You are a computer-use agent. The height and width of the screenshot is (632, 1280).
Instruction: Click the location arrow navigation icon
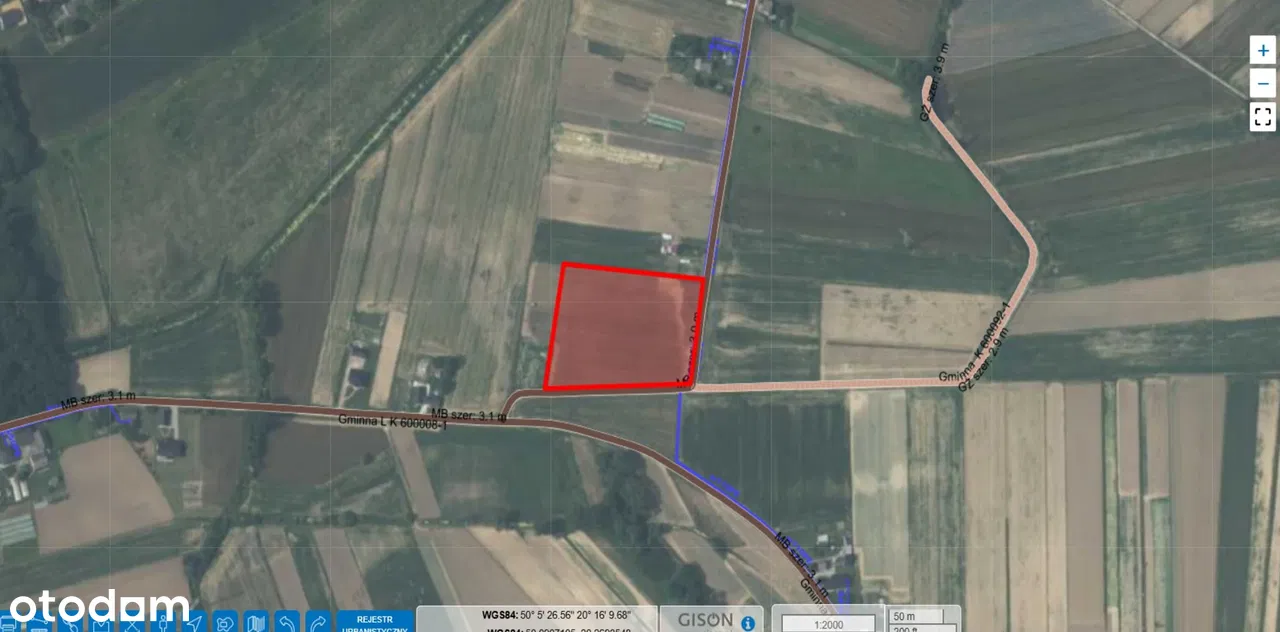[194, 623]
